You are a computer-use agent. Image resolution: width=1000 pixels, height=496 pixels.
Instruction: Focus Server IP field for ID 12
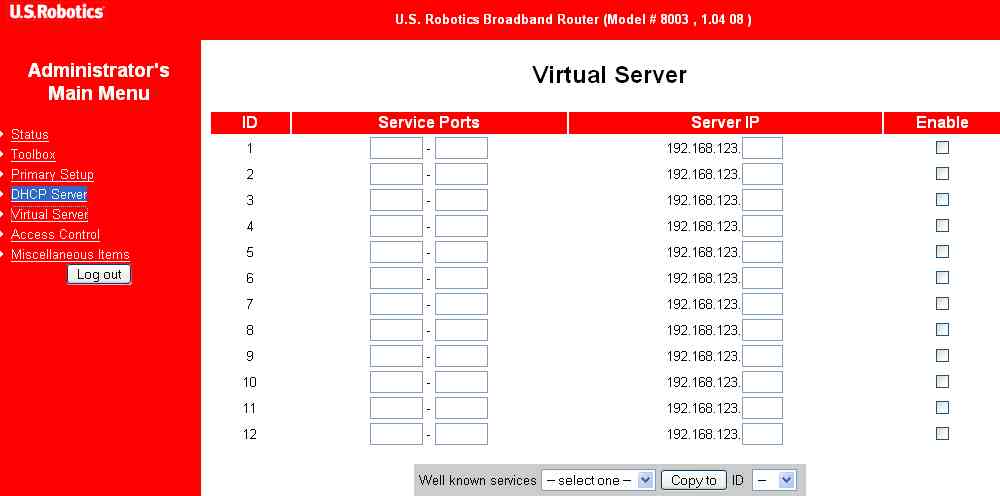[762, 434]
